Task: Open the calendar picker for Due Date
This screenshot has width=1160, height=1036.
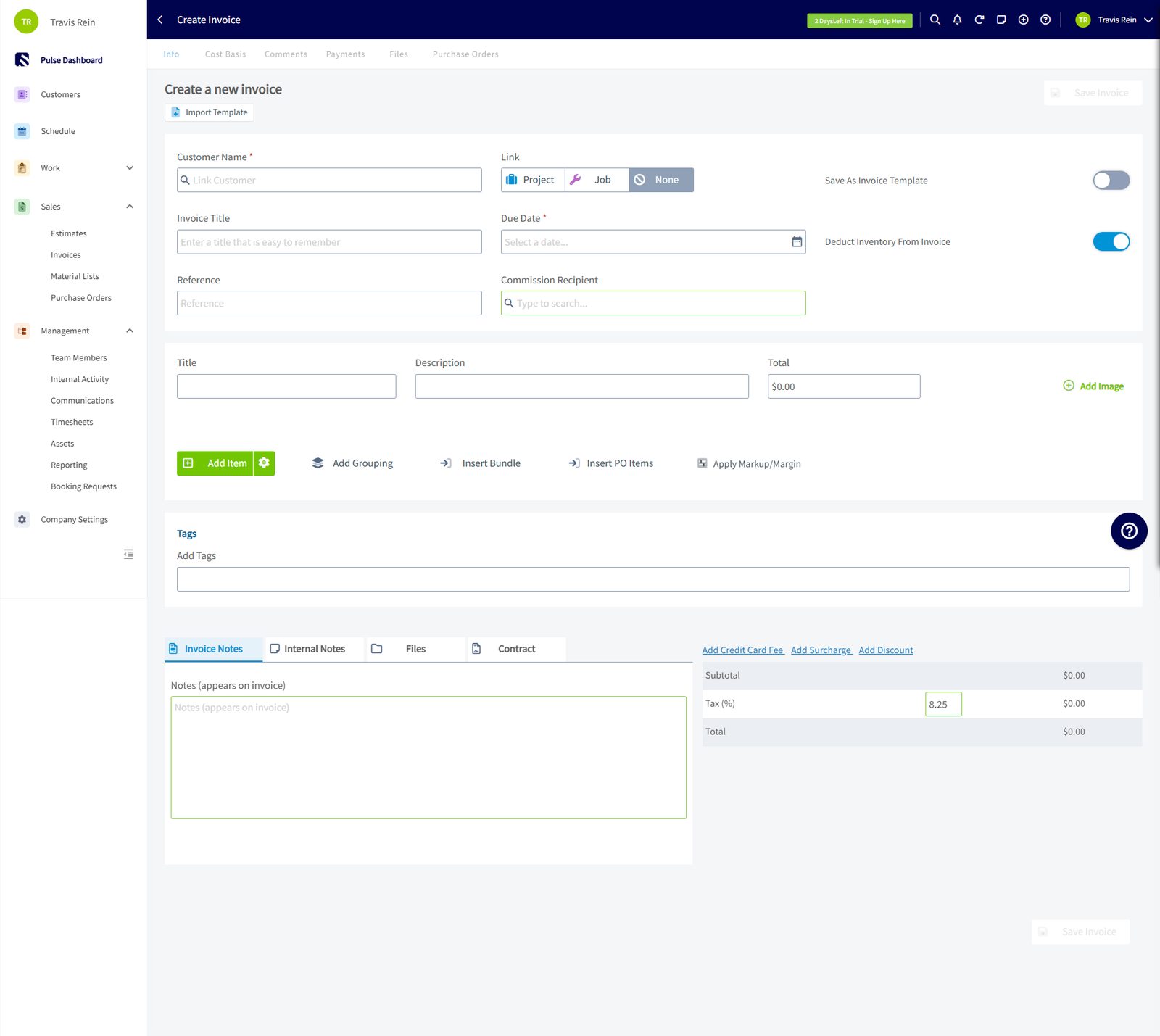Action: 797,241
